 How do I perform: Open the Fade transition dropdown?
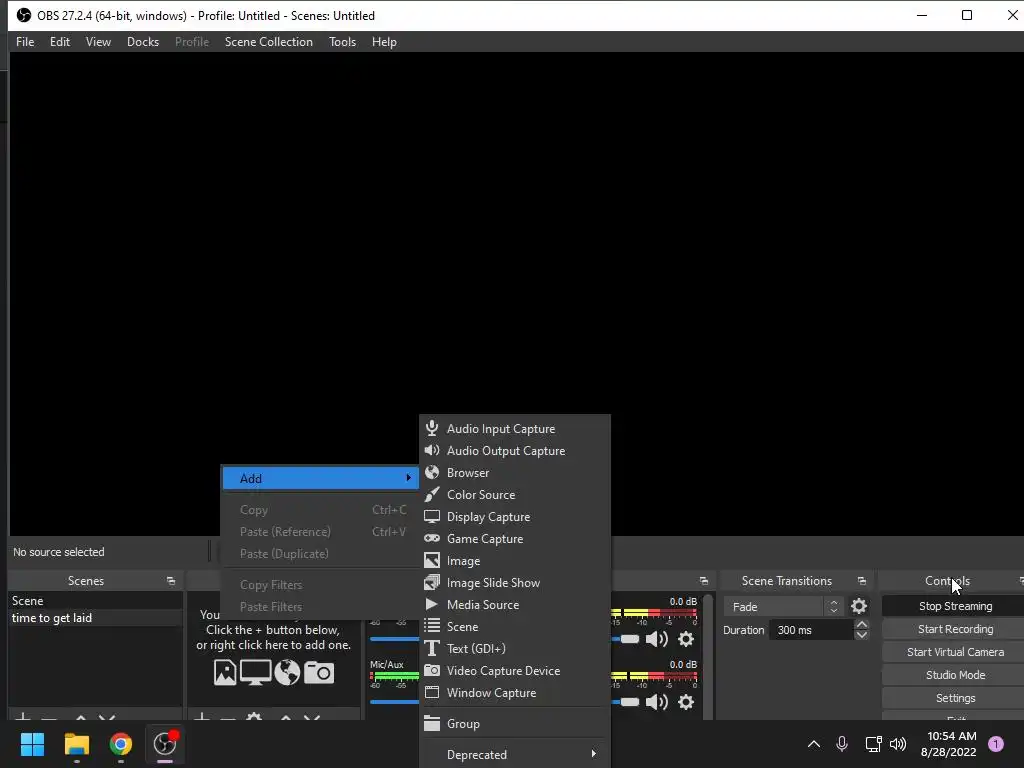pos(784,607)
